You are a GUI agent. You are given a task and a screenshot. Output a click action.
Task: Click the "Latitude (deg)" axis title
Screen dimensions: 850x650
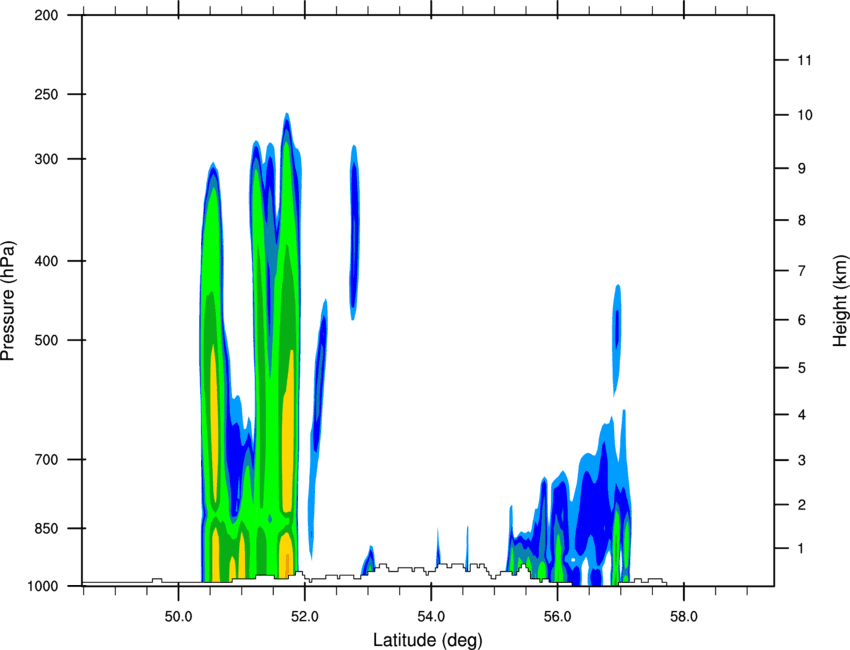pyautogui.click(x=427, y=640)
